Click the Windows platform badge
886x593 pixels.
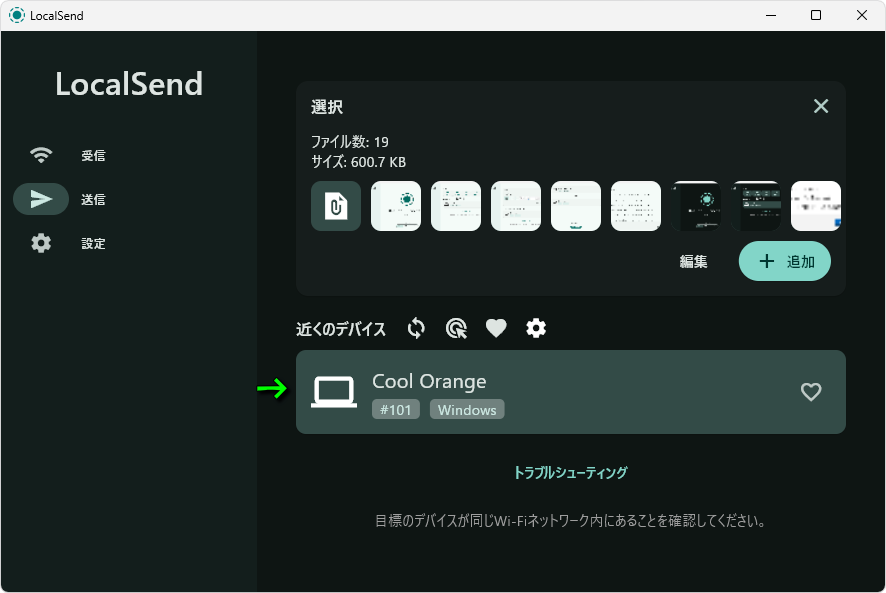467,410
